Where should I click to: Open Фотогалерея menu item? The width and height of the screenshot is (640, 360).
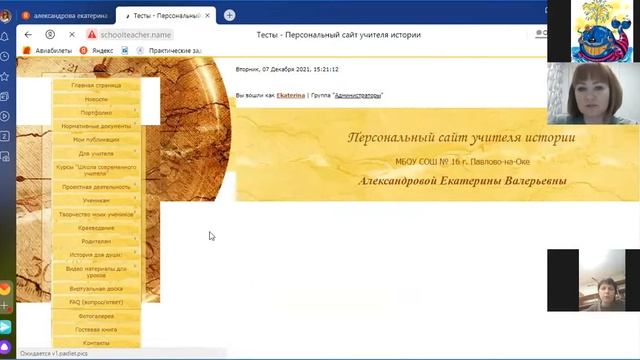96,316
